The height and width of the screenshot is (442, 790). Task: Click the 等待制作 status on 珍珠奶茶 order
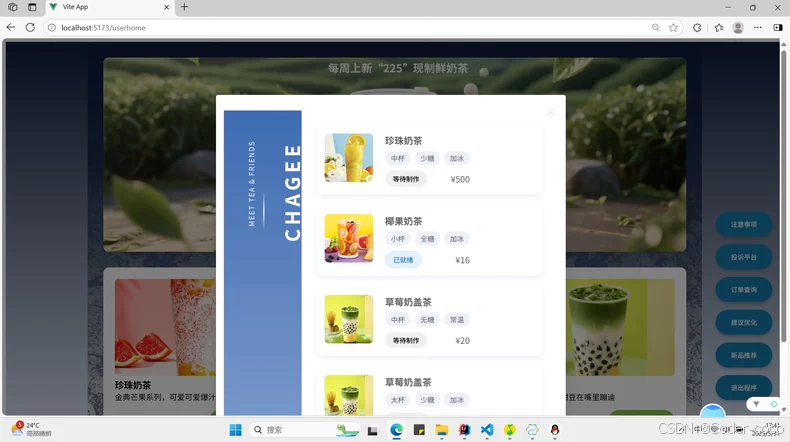point(406,179)
